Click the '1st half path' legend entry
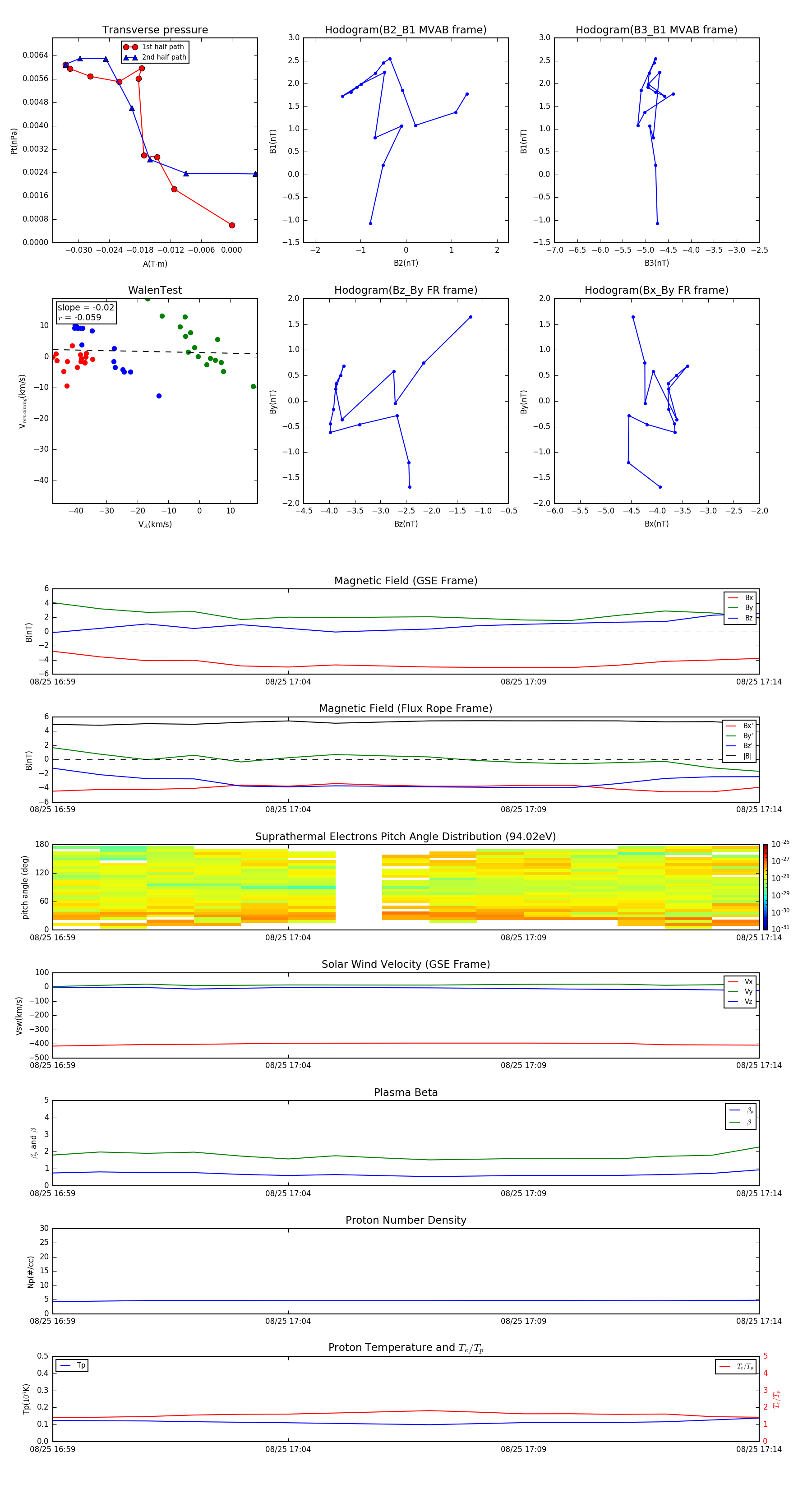Image resolution: width=812 pixels, height=1489 pixels. coord(155,47)
